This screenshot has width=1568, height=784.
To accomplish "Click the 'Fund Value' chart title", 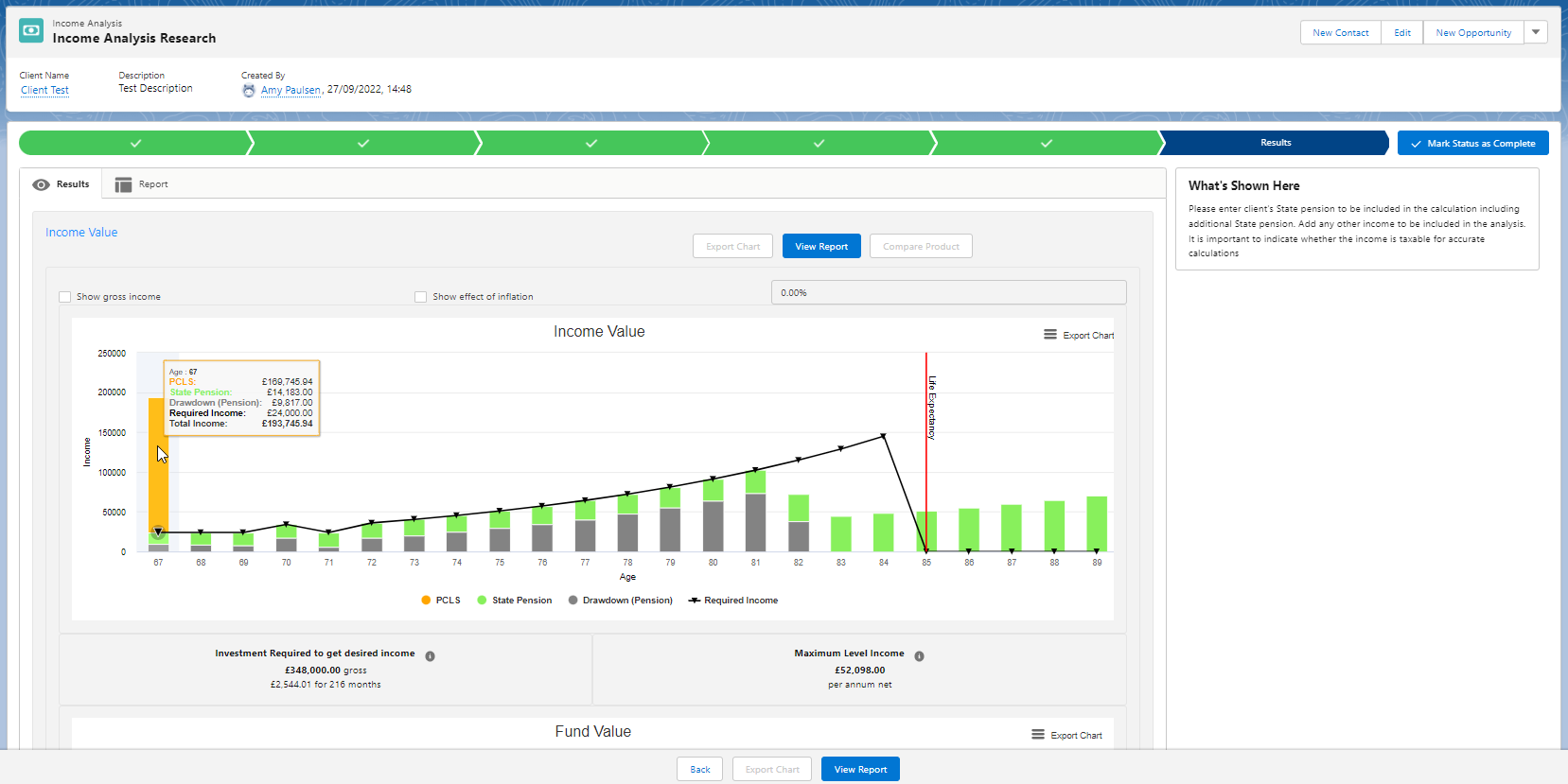I will [593, 732].
